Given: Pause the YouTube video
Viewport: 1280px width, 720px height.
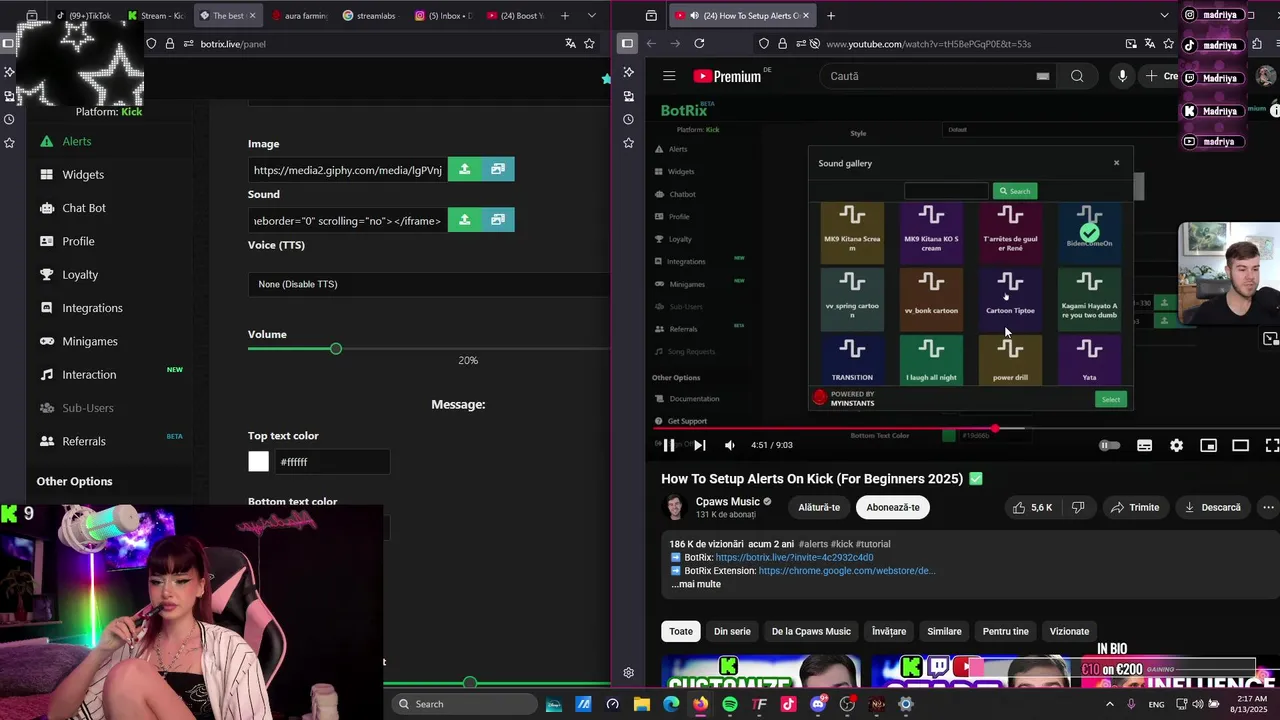Looking at the screenshot, I should (x=669, y=445).
